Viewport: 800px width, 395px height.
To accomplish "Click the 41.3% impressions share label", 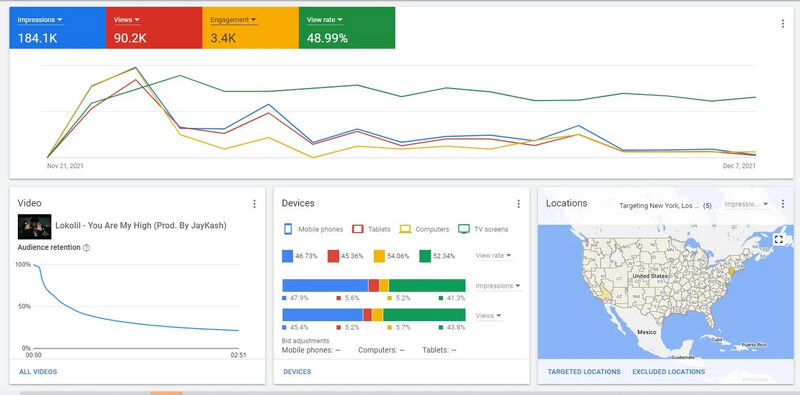I will coord(456,298).
